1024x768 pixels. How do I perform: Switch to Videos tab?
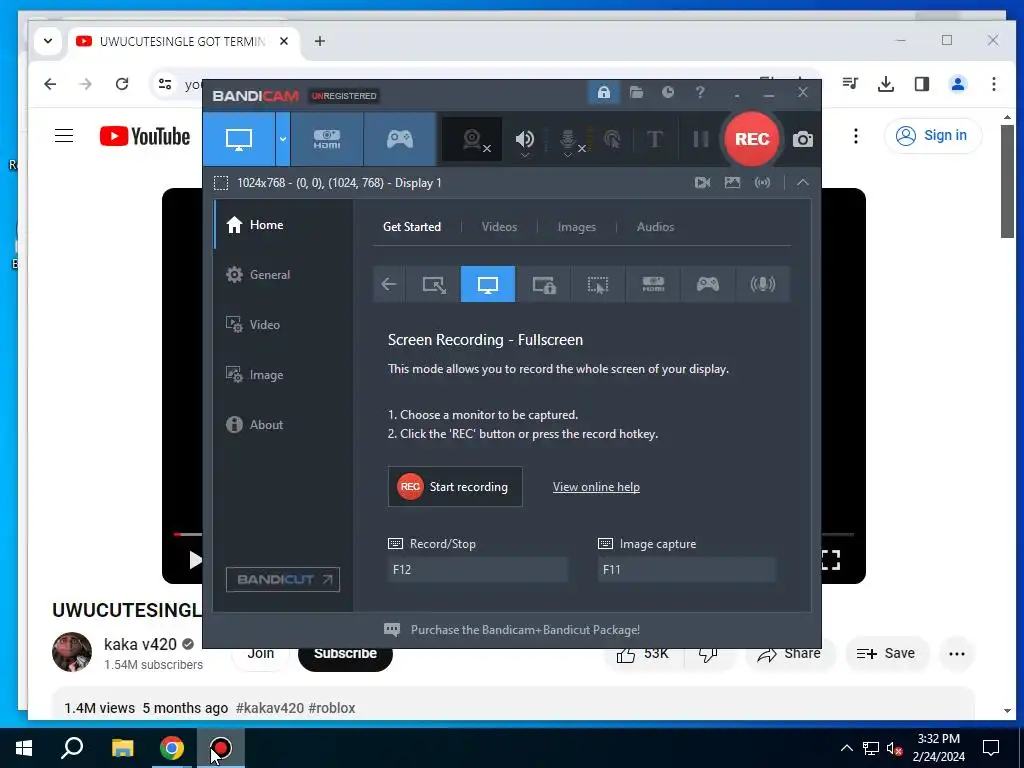tap(499, 227)
